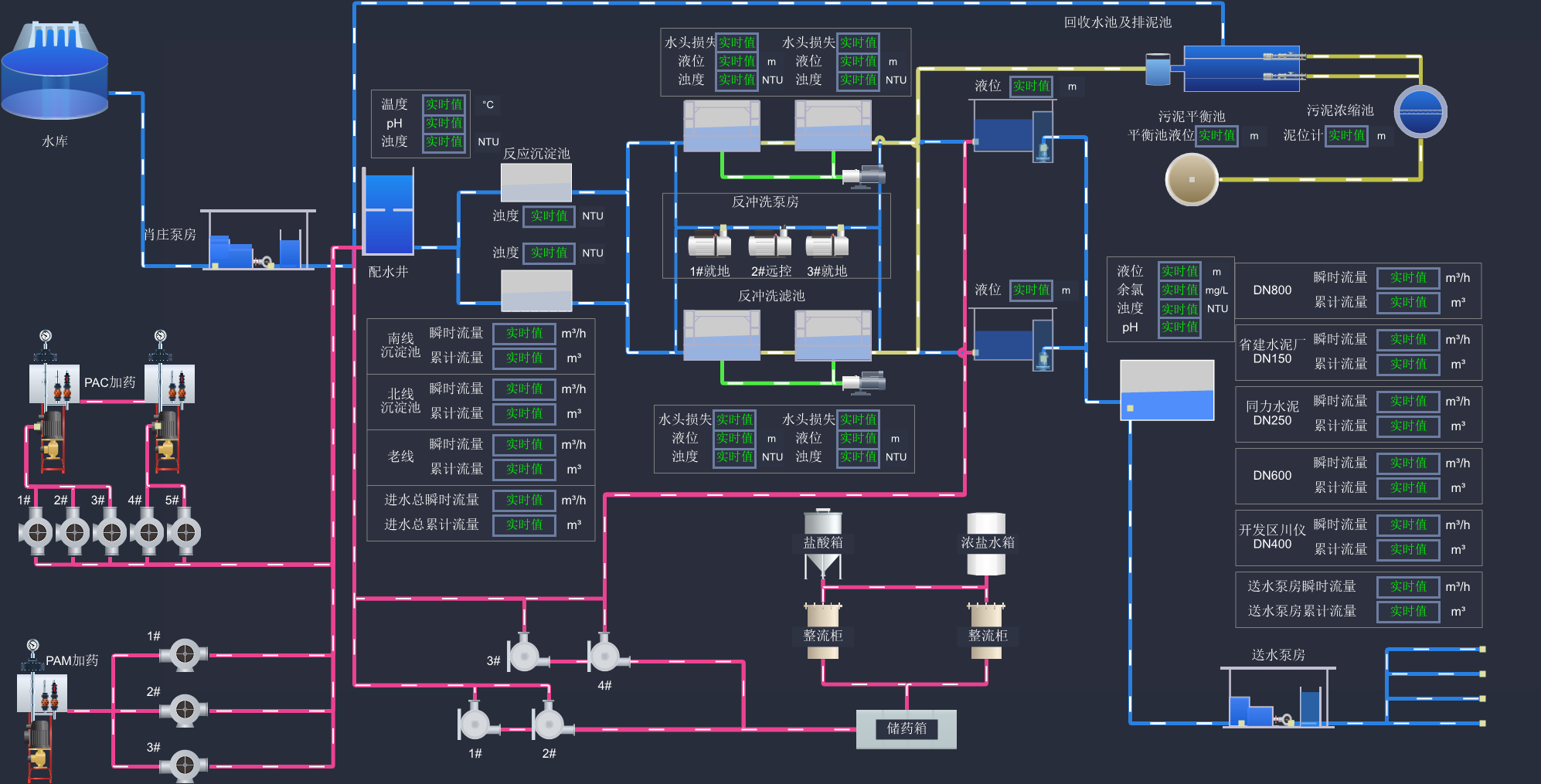Viewport: 1541px width, 784px height.
Task: Click the 污泥平衡池 round tank icon
Action: (1191, 179)
